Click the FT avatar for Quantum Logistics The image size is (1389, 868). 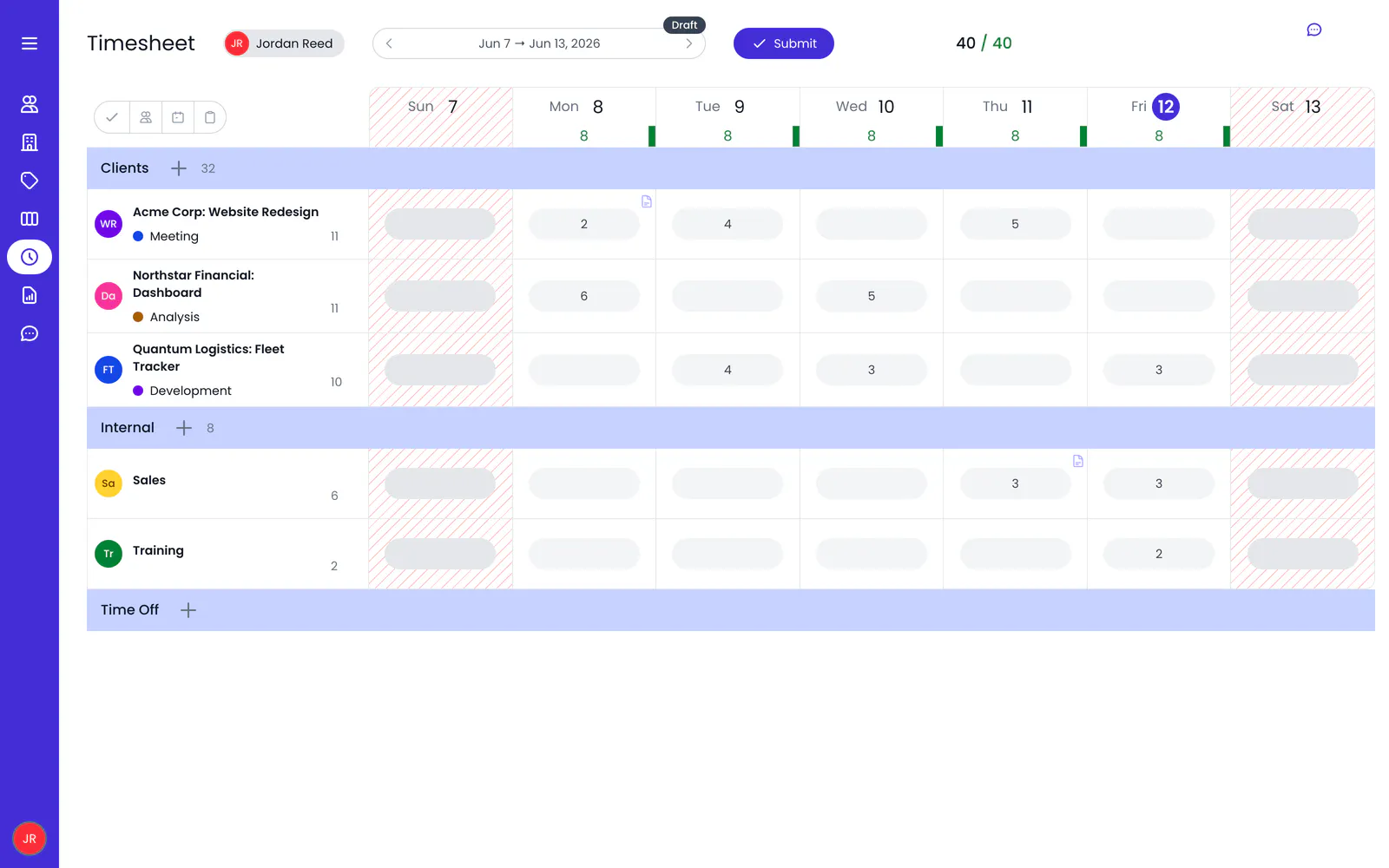coord(109,370)
